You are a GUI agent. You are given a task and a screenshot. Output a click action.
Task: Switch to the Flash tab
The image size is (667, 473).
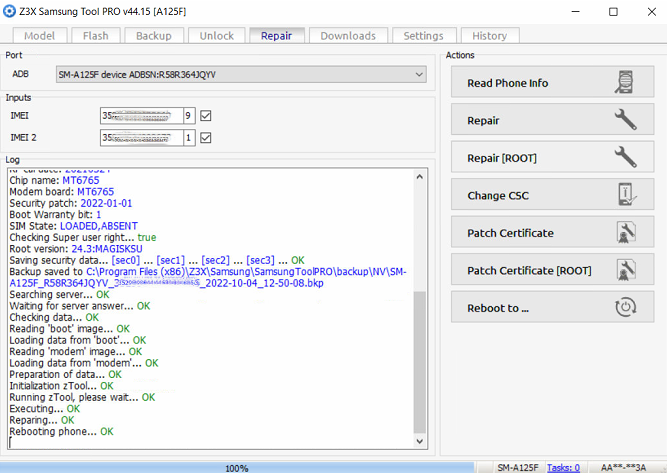96,36
